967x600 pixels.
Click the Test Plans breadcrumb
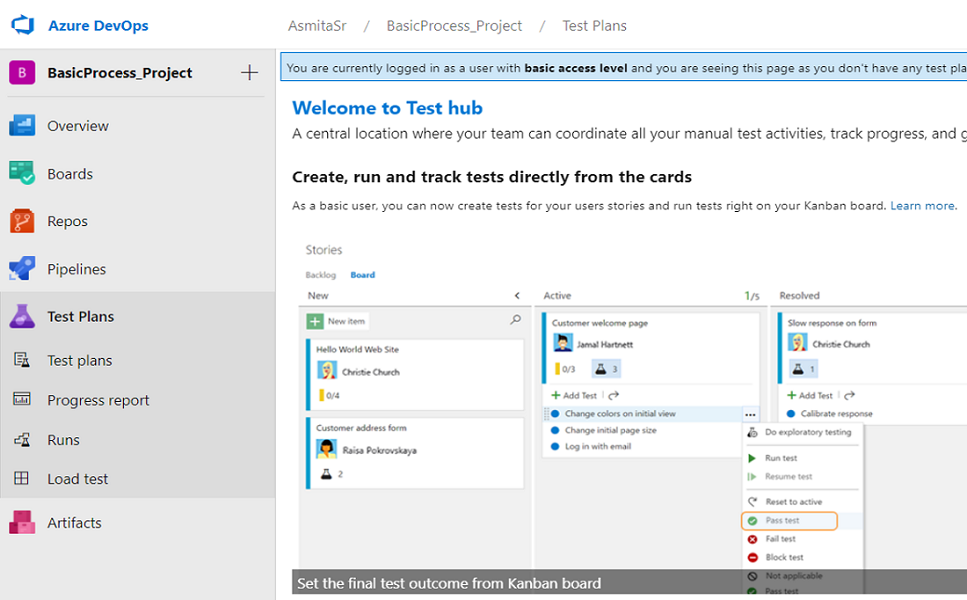click(x=594, y=26)
